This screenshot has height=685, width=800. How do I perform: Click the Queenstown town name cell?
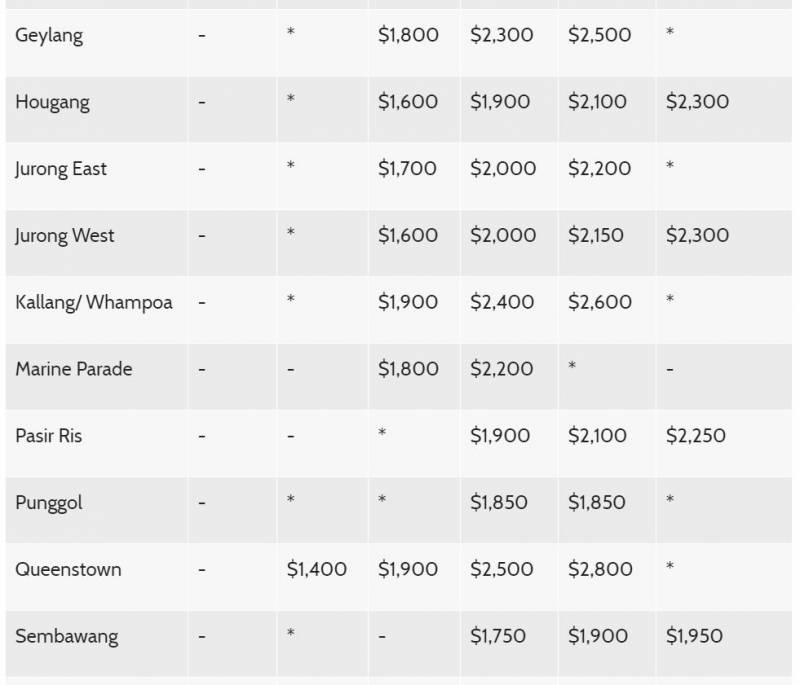(x=68, y=569)
